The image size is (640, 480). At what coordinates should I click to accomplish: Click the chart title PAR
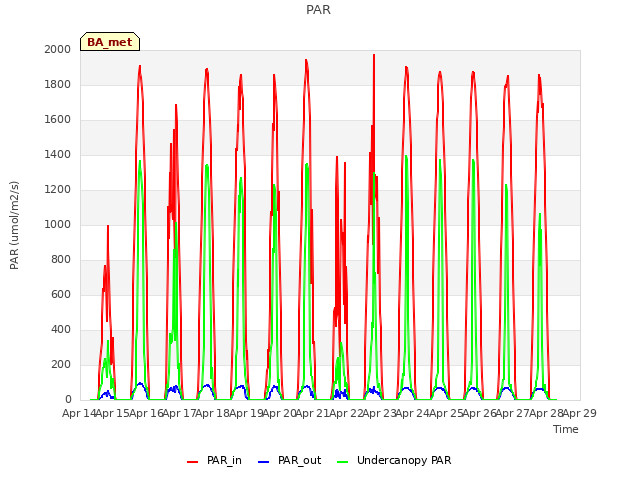pyautogui.click(x=318, y=10)
